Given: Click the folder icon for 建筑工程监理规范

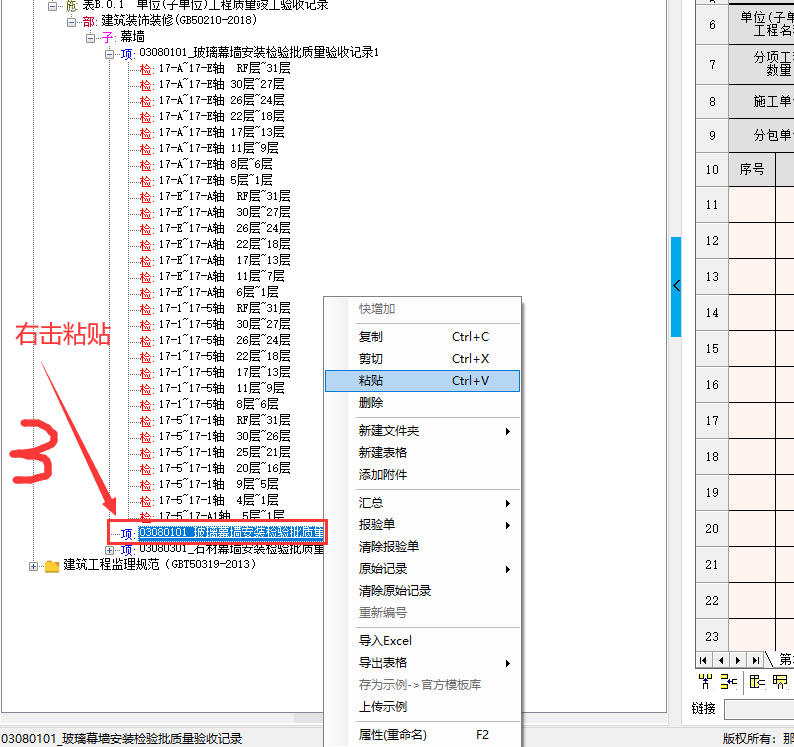Looking at the screenshot, I should coord(52,566).
